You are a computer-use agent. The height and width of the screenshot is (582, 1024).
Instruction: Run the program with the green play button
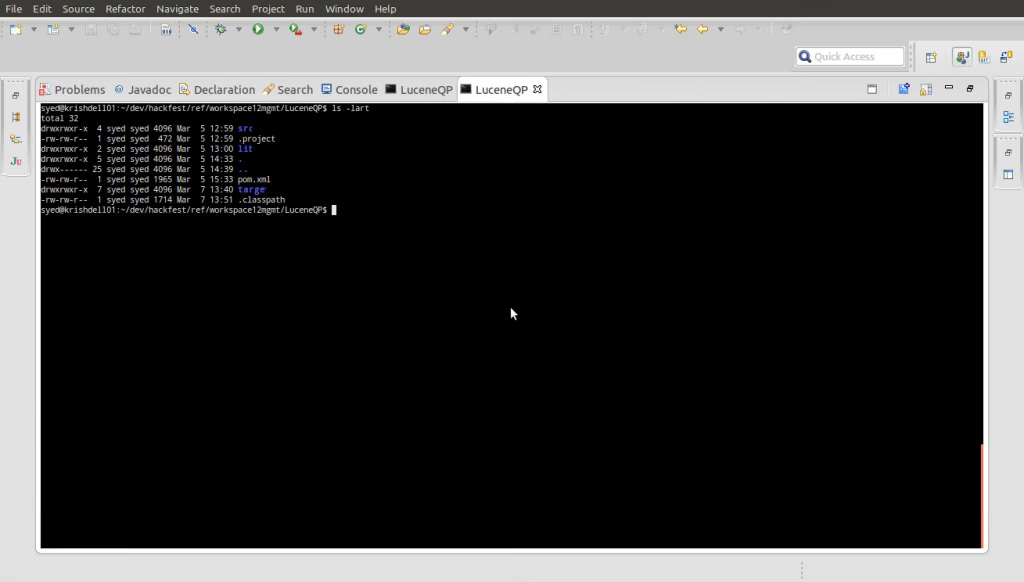pos(258,29)
